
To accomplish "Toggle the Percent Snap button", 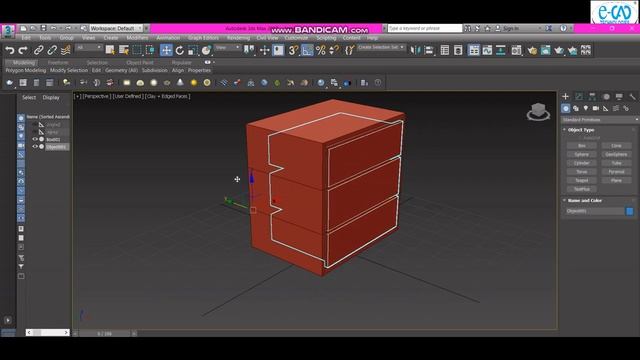I will coord(321,50).
